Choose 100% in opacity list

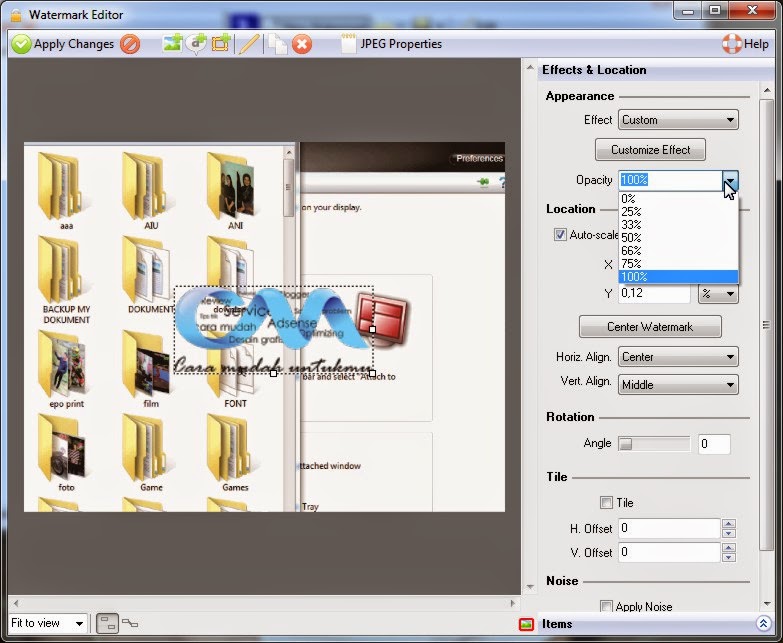pos(678,277)
